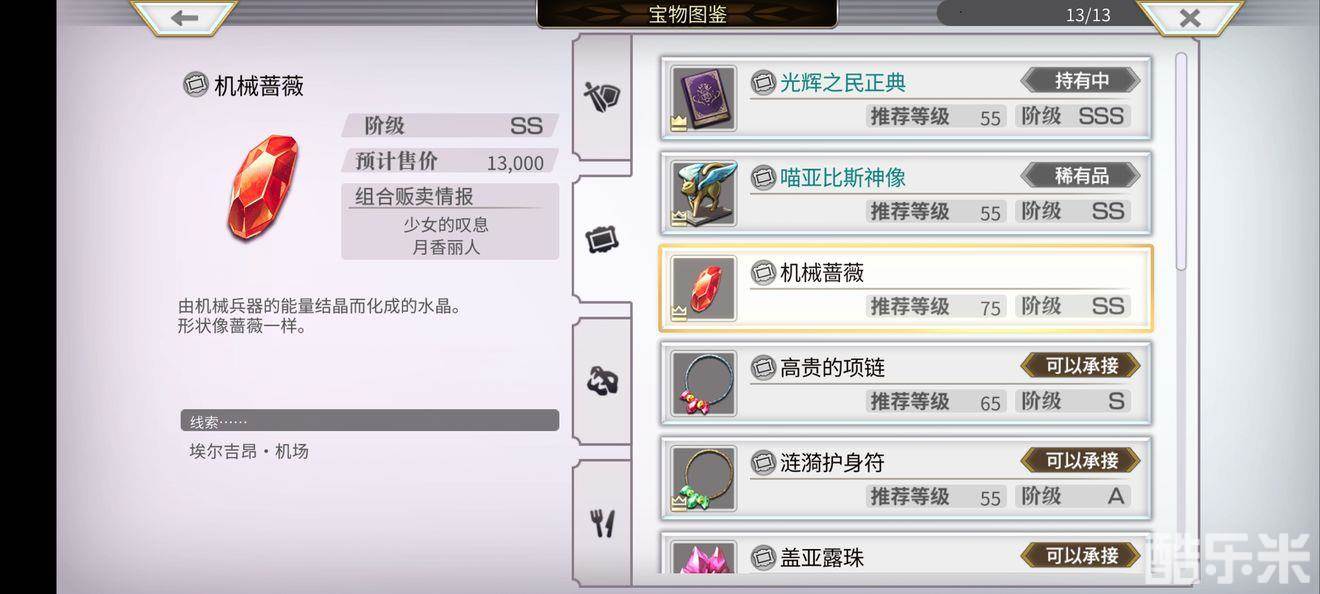Switch to the sword and shield category tab
This screenshot has width=1320, height=594.
click(x=602, y=96)
